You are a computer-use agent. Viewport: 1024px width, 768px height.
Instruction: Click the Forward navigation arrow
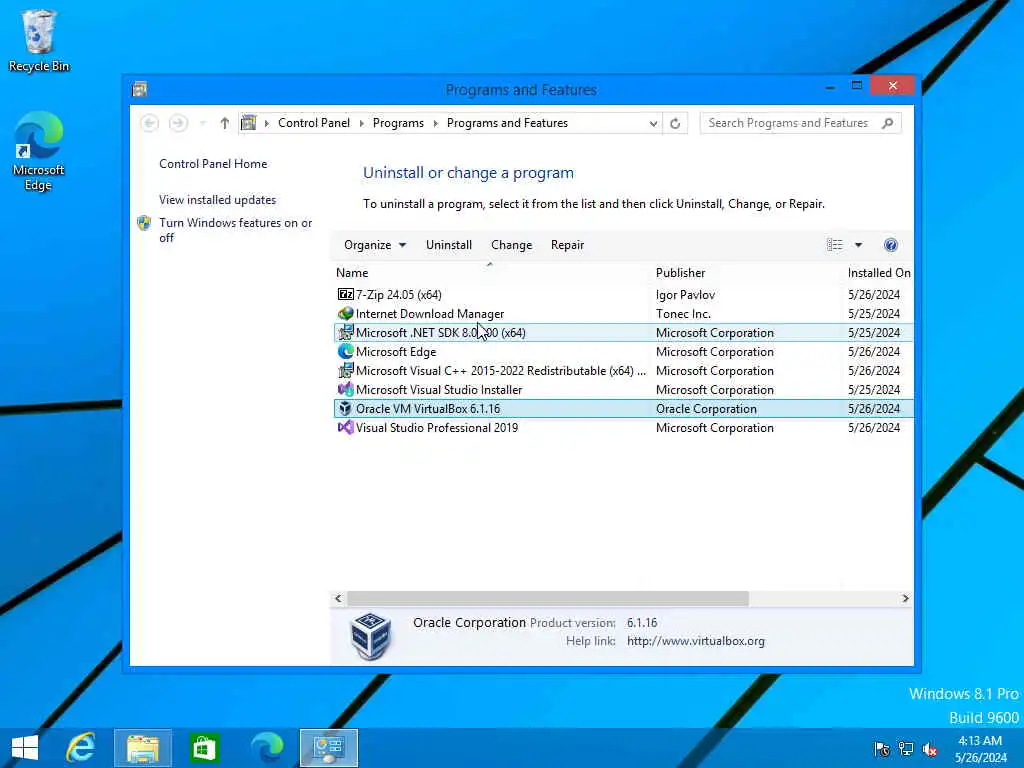tap(178, 123)
